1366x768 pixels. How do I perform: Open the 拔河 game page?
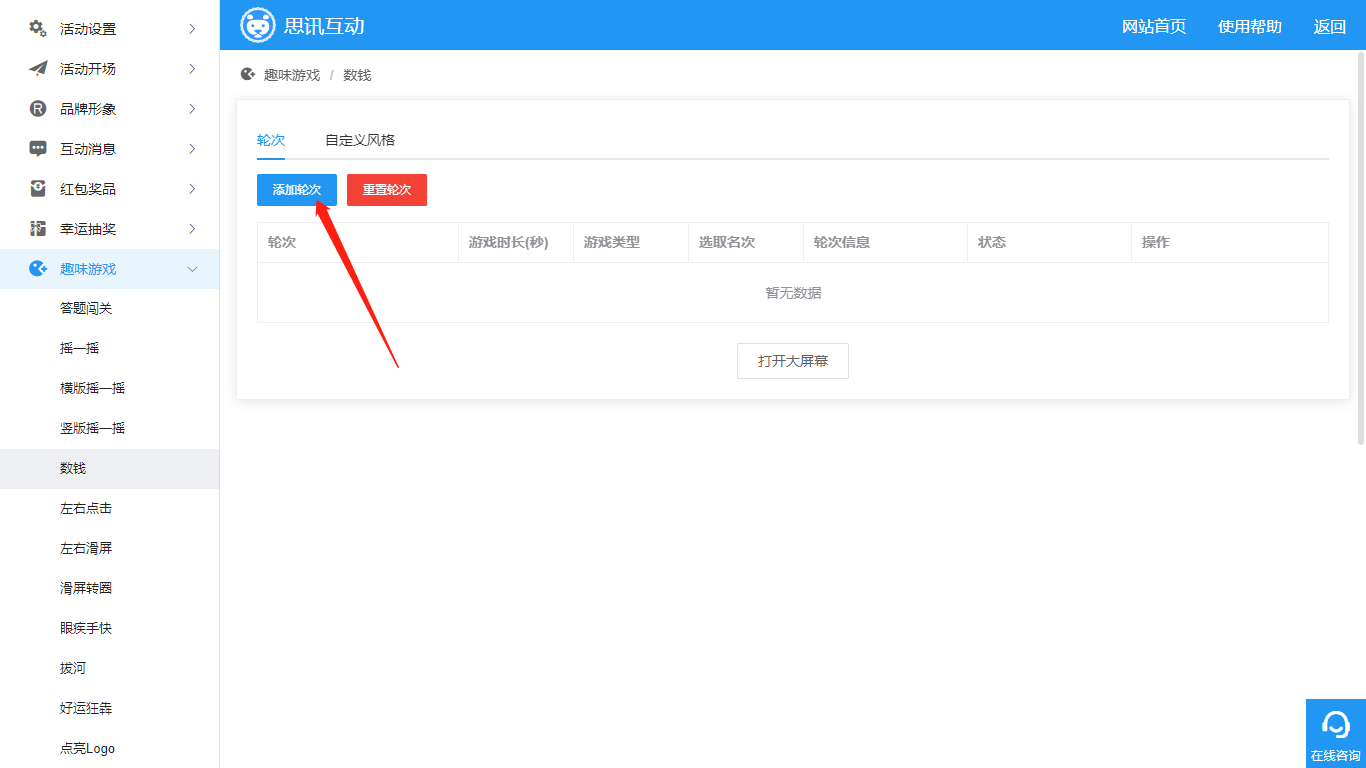click(110, 668)
